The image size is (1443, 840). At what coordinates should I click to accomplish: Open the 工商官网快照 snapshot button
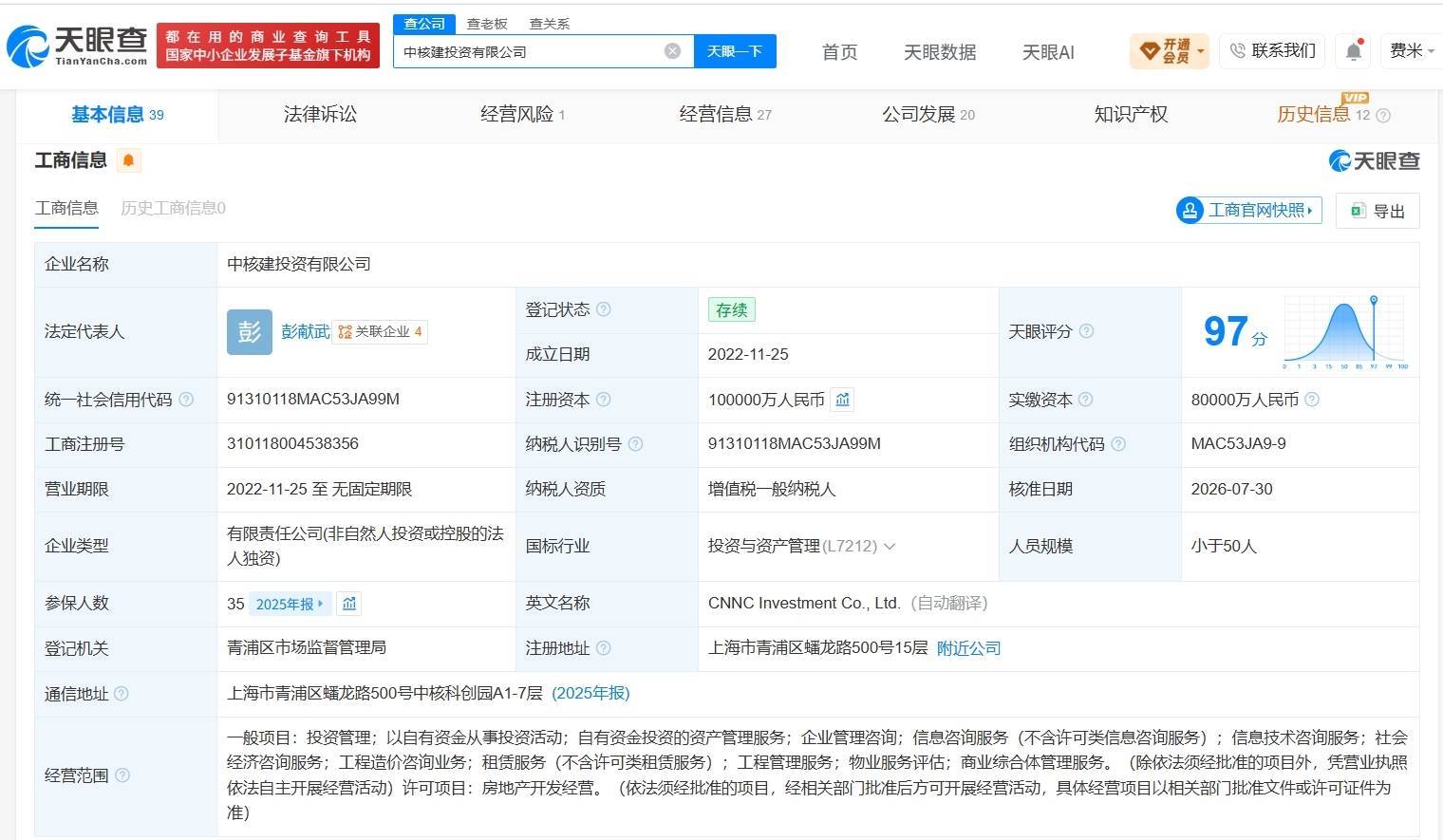[1248, 210]
